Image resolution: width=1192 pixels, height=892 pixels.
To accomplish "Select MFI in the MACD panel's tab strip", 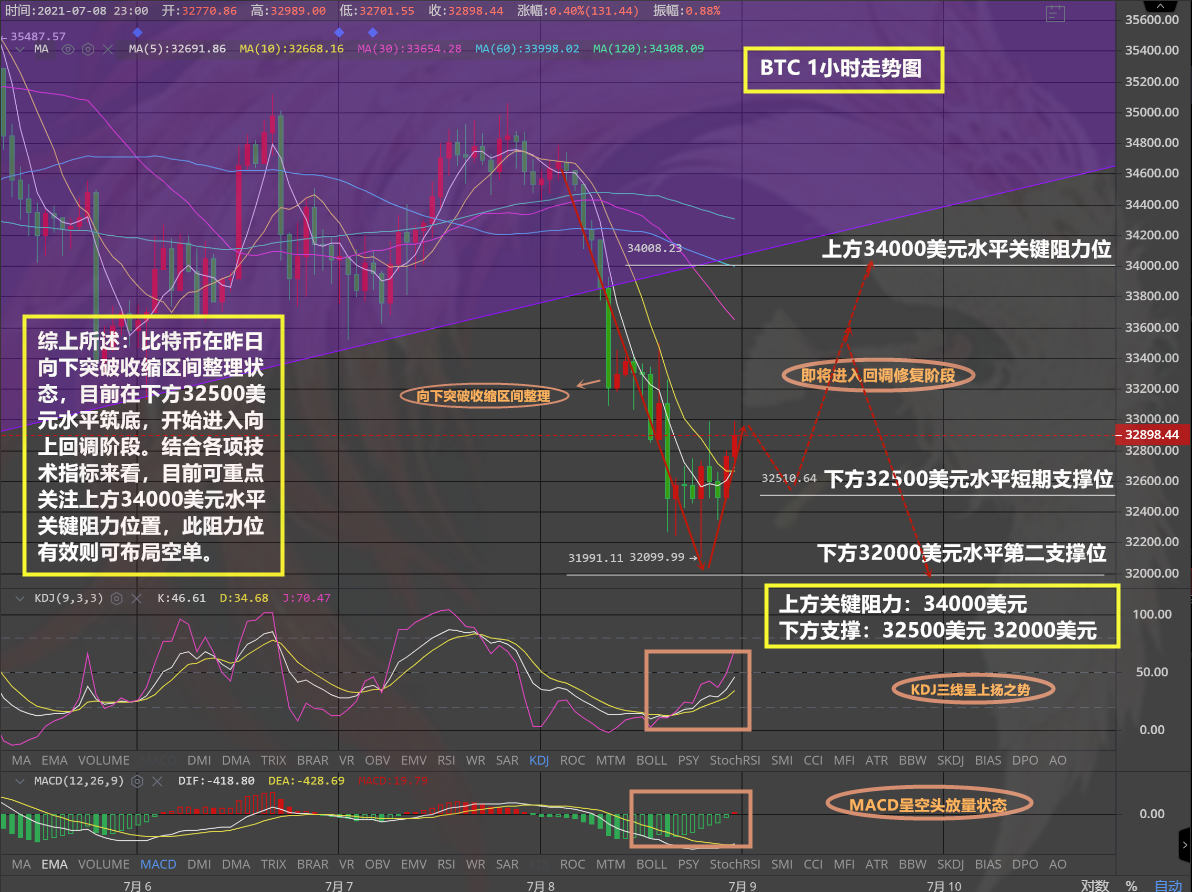I will click(x=845, y=865).
